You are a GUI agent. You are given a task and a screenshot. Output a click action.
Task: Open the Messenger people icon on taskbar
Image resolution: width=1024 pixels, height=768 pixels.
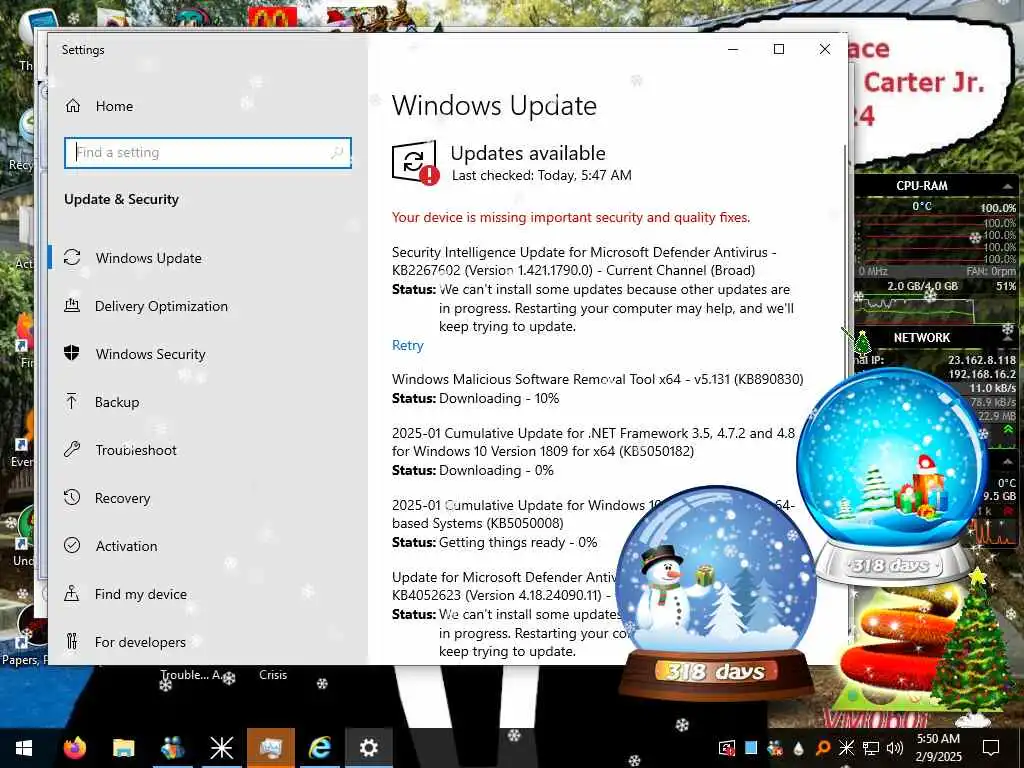tap(172, 748)
